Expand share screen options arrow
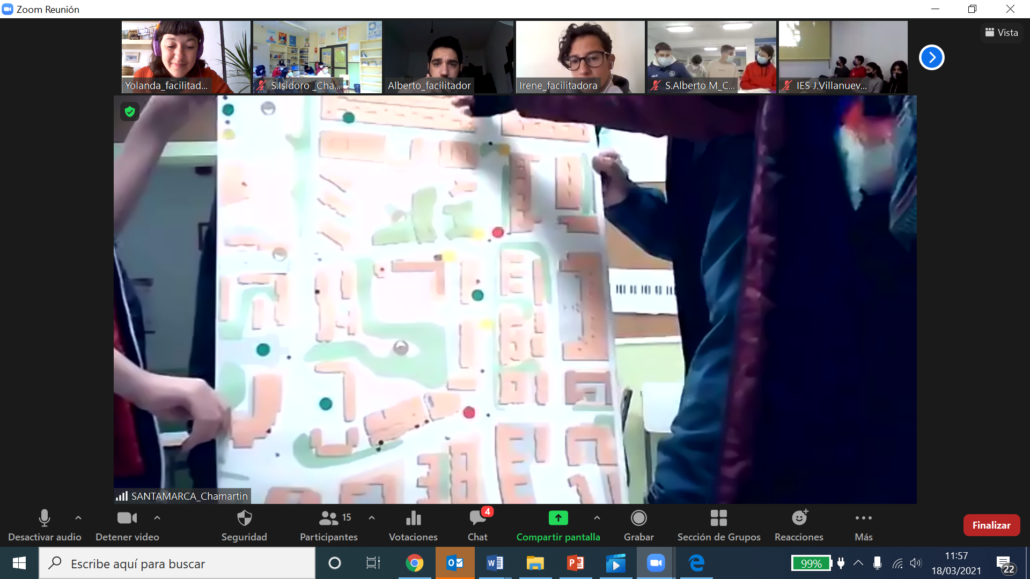The image size is (1030, 579). coord(597,518)
